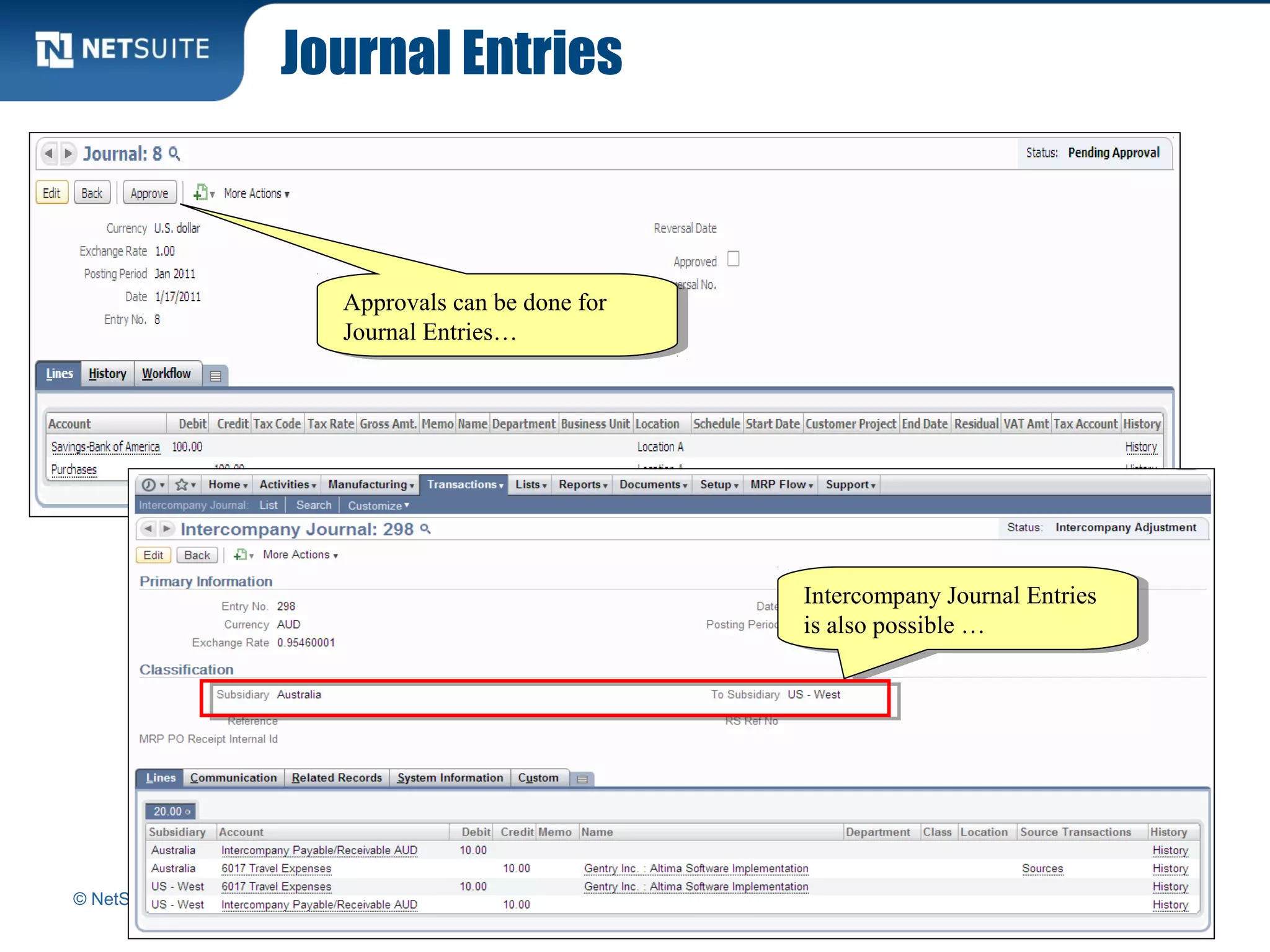The width and height of the screenshot is (1270, 952).
Task: Click the search magnifier beside Journal: 8
Action: click(174, 154)
